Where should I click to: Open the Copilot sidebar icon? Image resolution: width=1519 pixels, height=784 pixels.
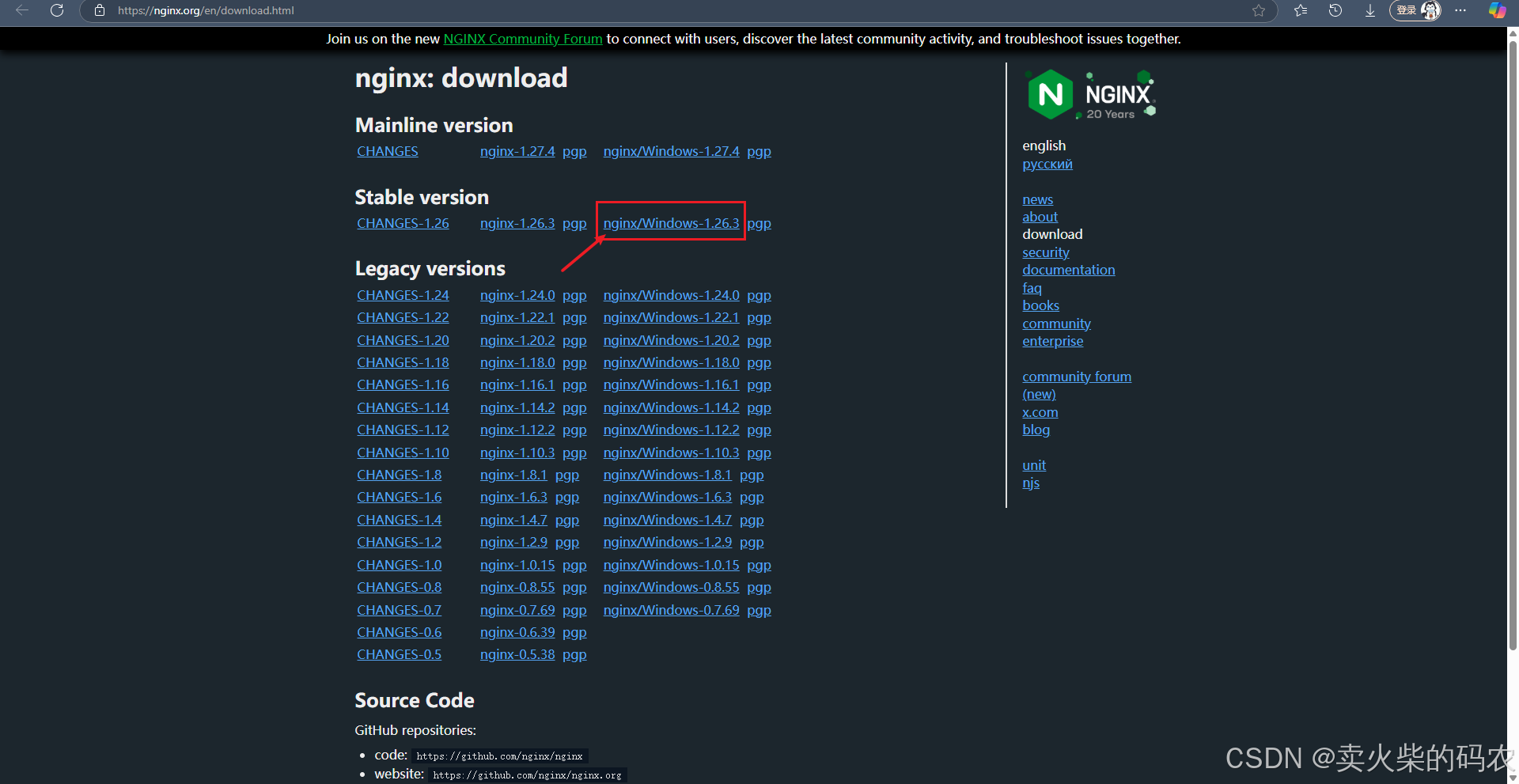1497,10
